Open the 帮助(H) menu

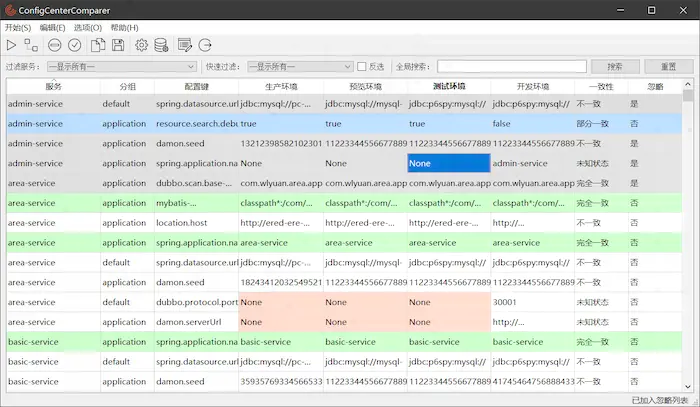click(x=125, y=28)
